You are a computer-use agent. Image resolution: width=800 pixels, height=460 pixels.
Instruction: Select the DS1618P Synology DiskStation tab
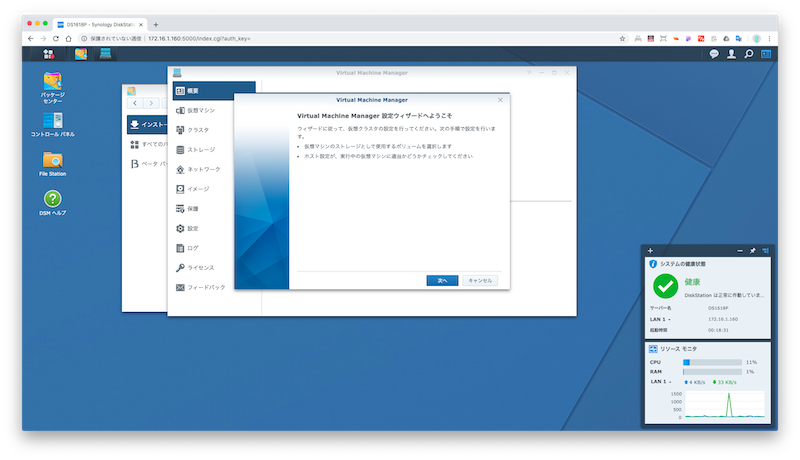(x=100, y=24)
